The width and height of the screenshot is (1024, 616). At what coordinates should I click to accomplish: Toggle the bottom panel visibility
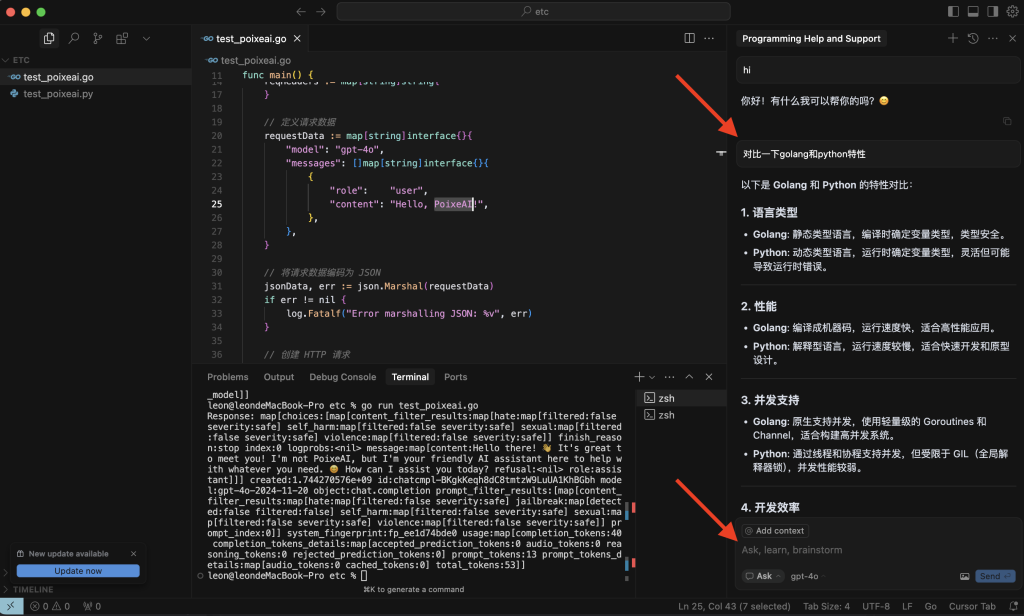click(x=972, y=11)
